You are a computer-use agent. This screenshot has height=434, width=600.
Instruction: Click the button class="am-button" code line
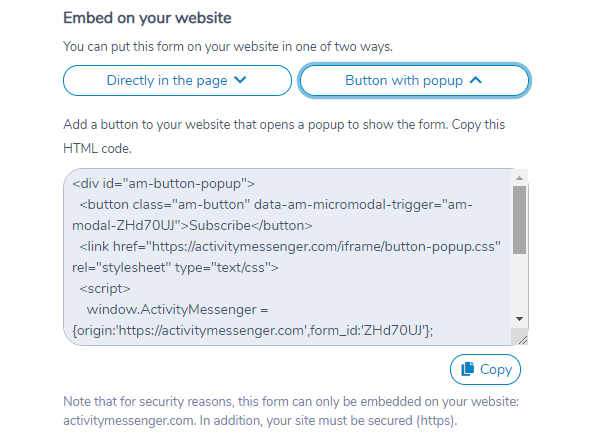click(x=276, y=205)
